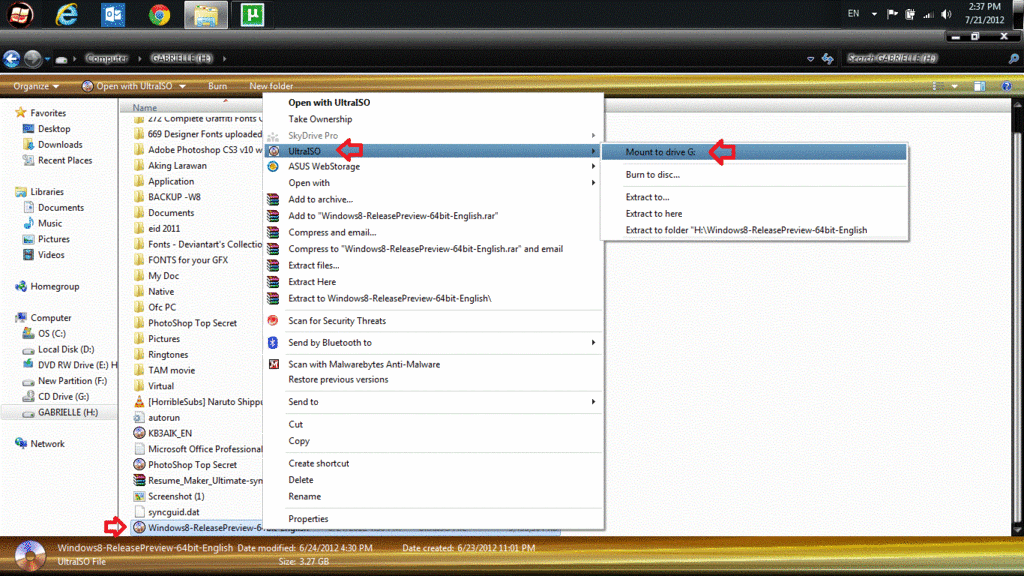The height and width of the screenshot is (576, 1024).
Task: Toggle the preview pane icon
Action: 979,86
